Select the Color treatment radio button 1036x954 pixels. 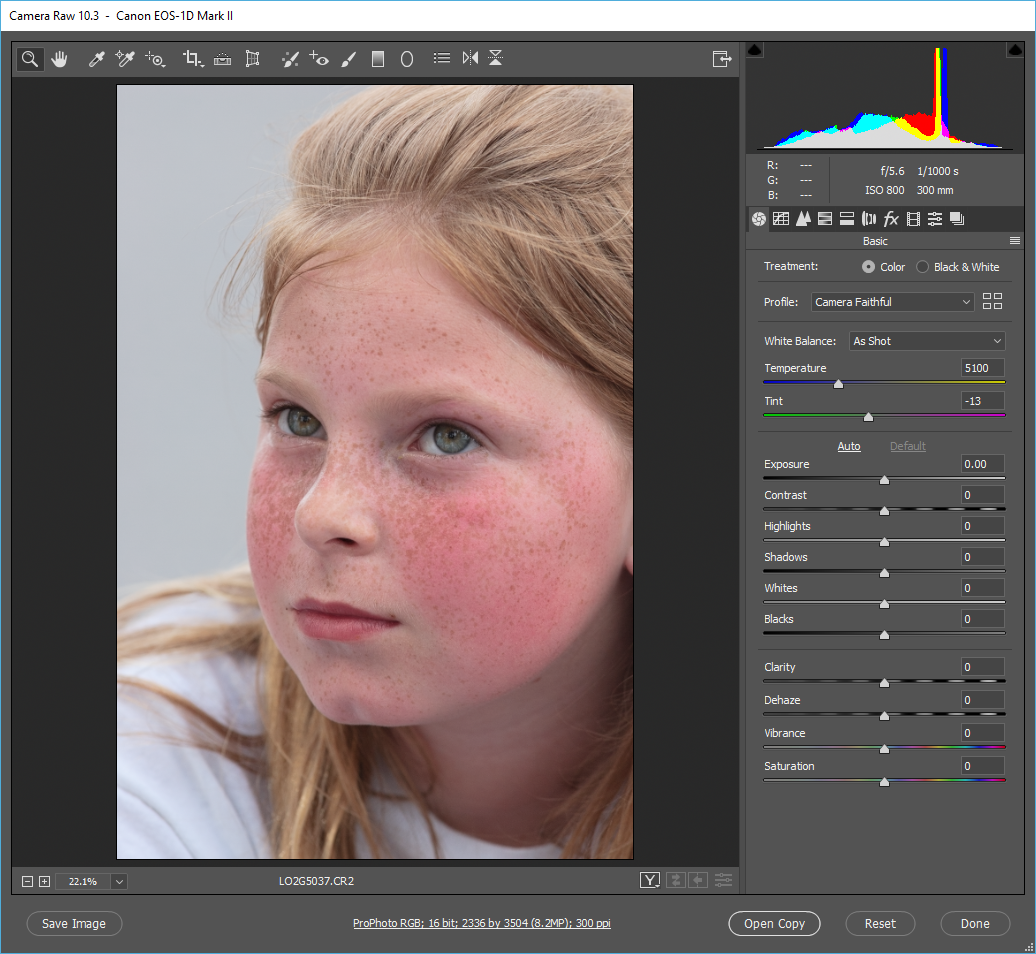(868, 267)
